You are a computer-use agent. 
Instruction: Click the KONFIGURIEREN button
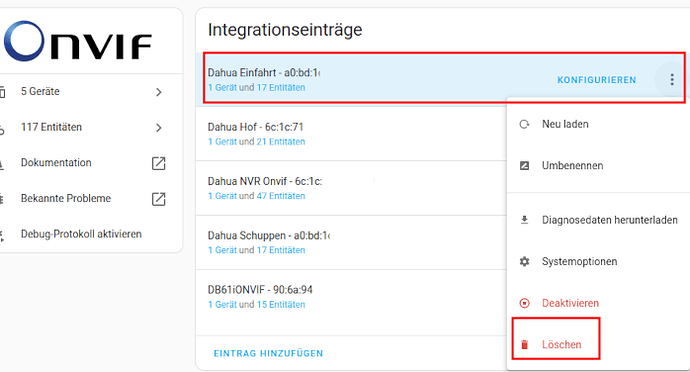pyautogui.click(x=597, y=80)
